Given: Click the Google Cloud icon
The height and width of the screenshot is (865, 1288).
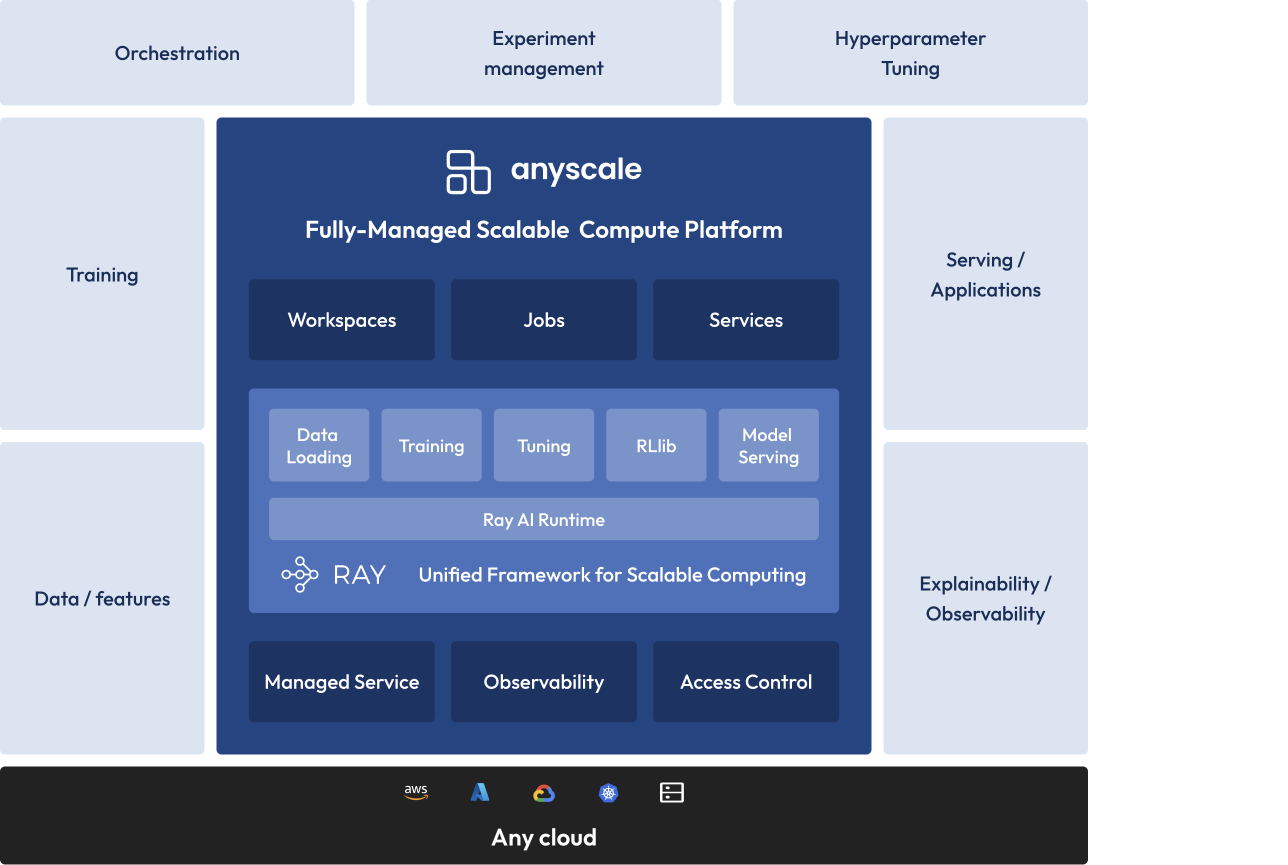Looking at the screenshot, I should 544,793.
